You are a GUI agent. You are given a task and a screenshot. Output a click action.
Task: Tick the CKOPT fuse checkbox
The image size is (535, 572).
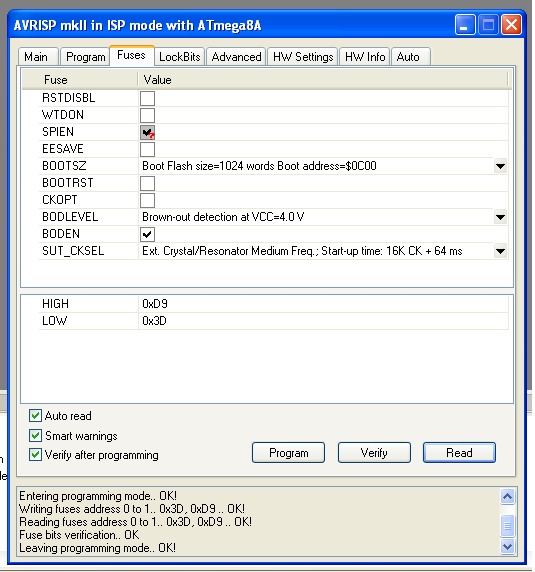click(147, 200)
